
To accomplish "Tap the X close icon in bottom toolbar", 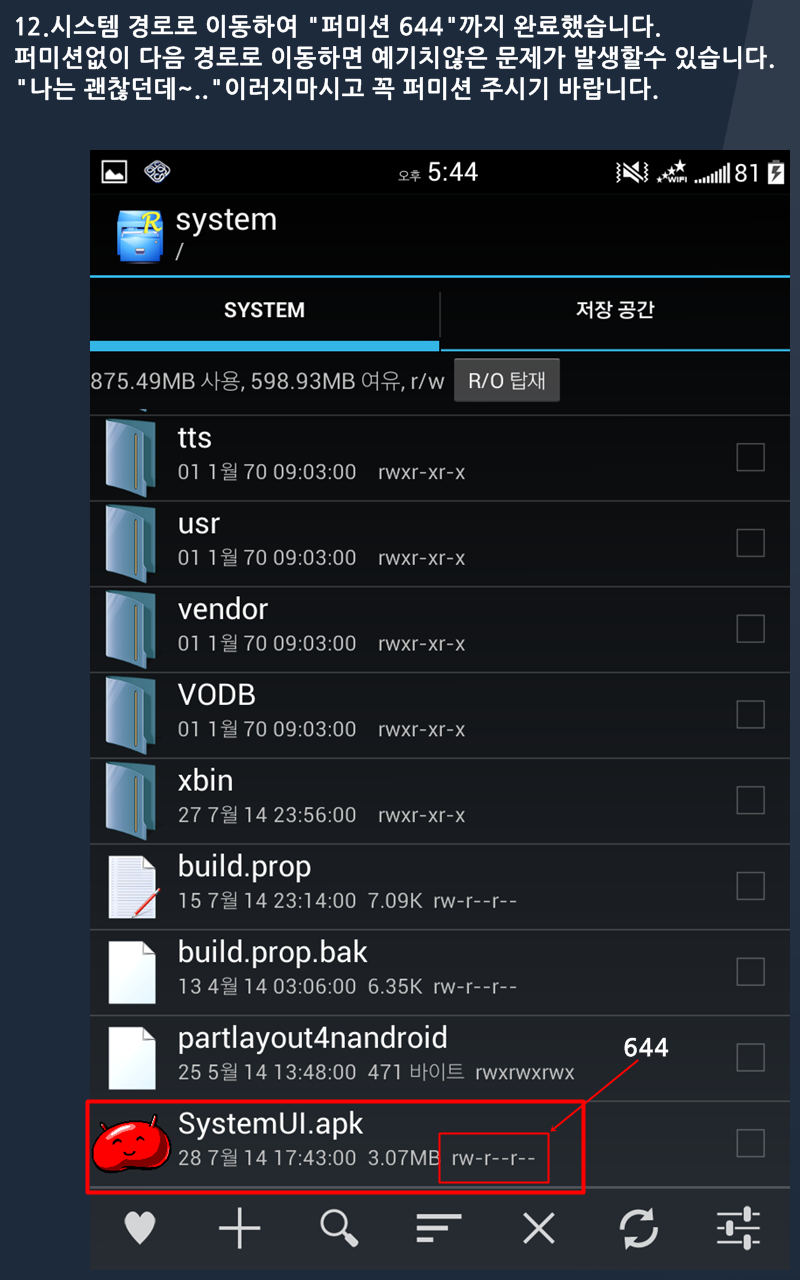I will 539,1227.
